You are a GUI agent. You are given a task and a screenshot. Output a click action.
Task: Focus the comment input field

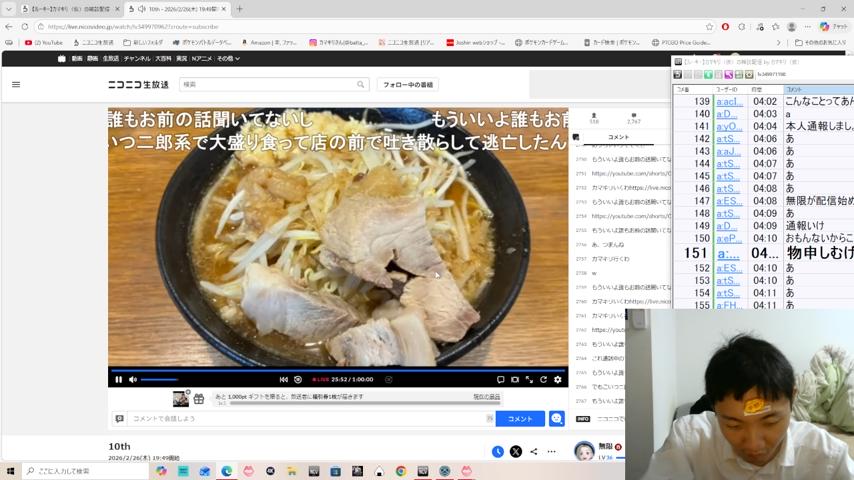[x=308, y=418]
